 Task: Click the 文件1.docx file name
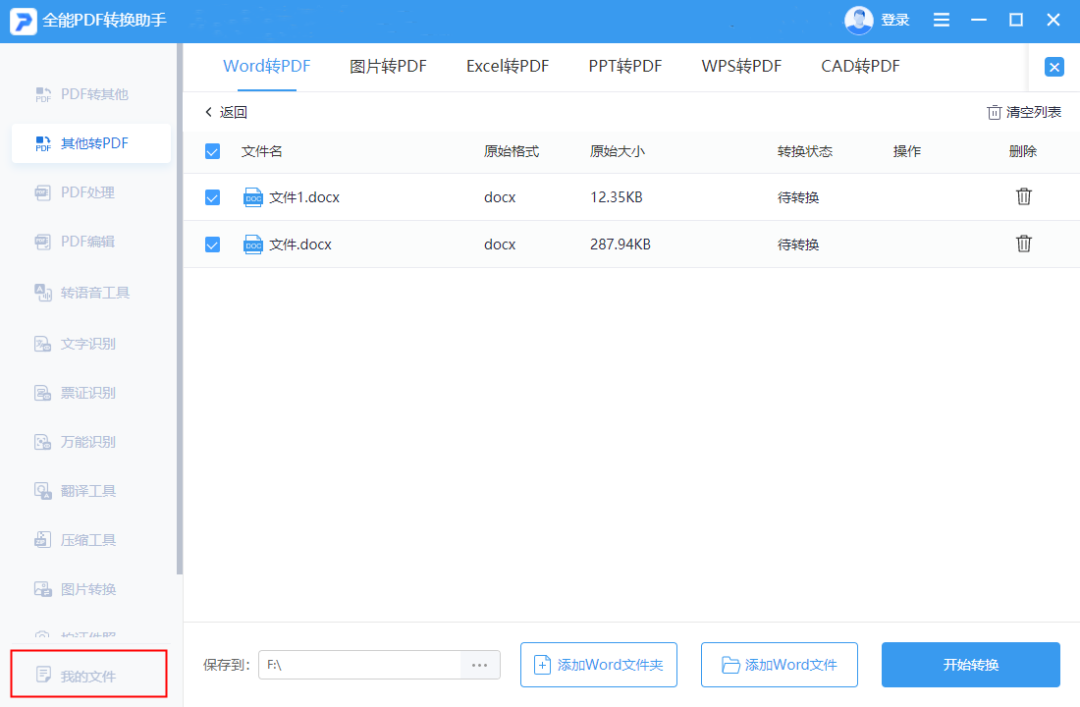(x=304, y=198)
